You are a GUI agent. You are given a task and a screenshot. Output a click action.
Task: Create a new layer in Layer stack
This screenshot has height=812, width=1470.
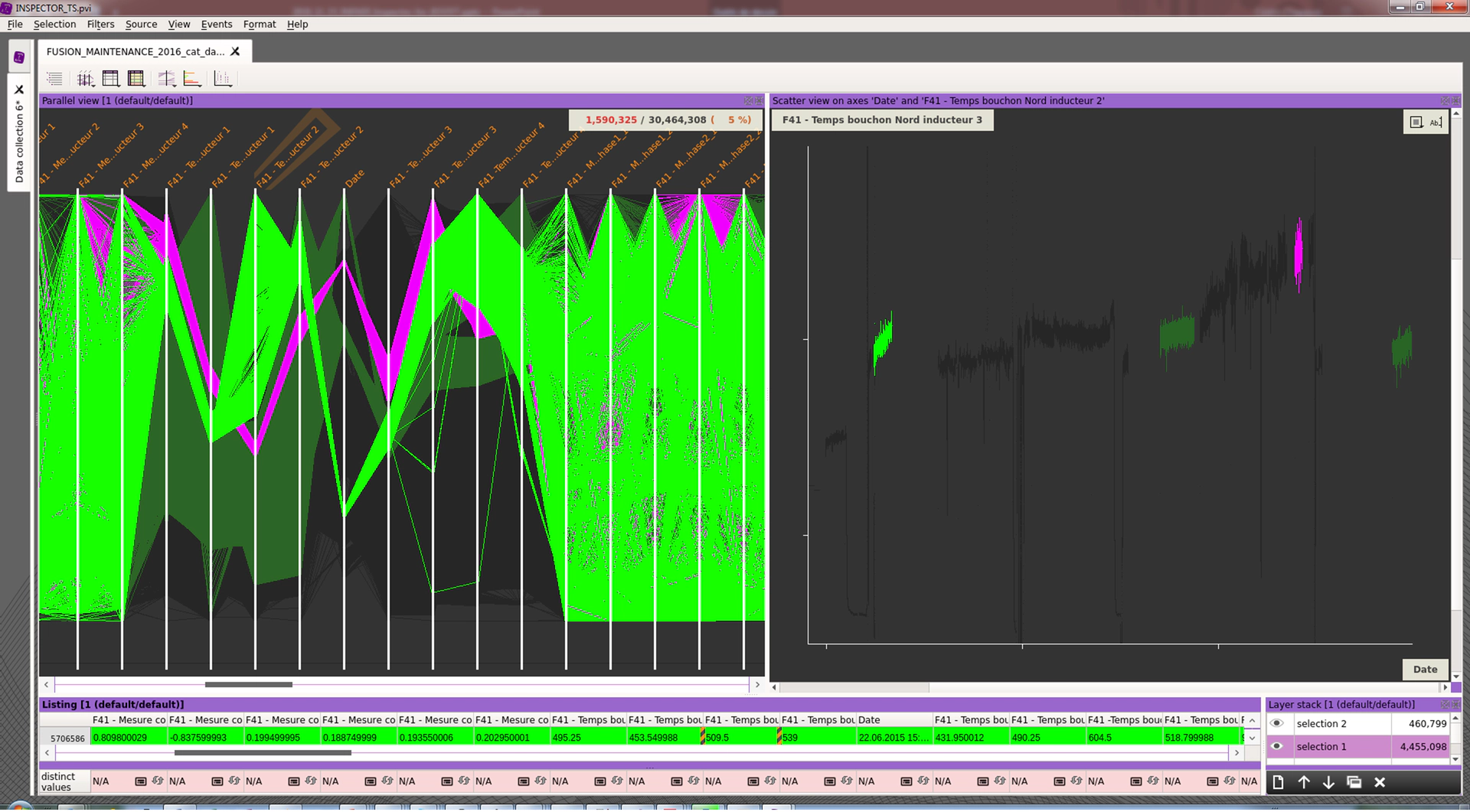pos(1278,783)
